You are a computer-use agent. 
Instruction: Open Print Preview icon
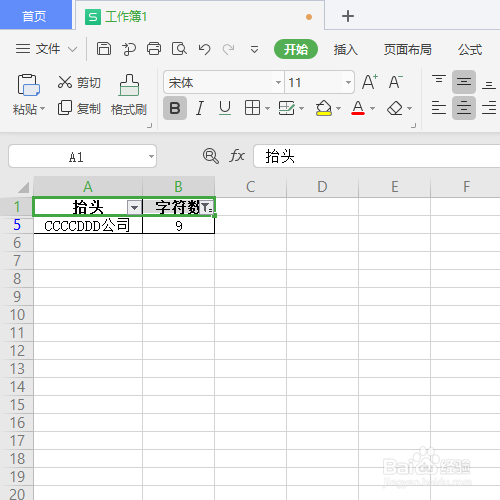(179, 49)
